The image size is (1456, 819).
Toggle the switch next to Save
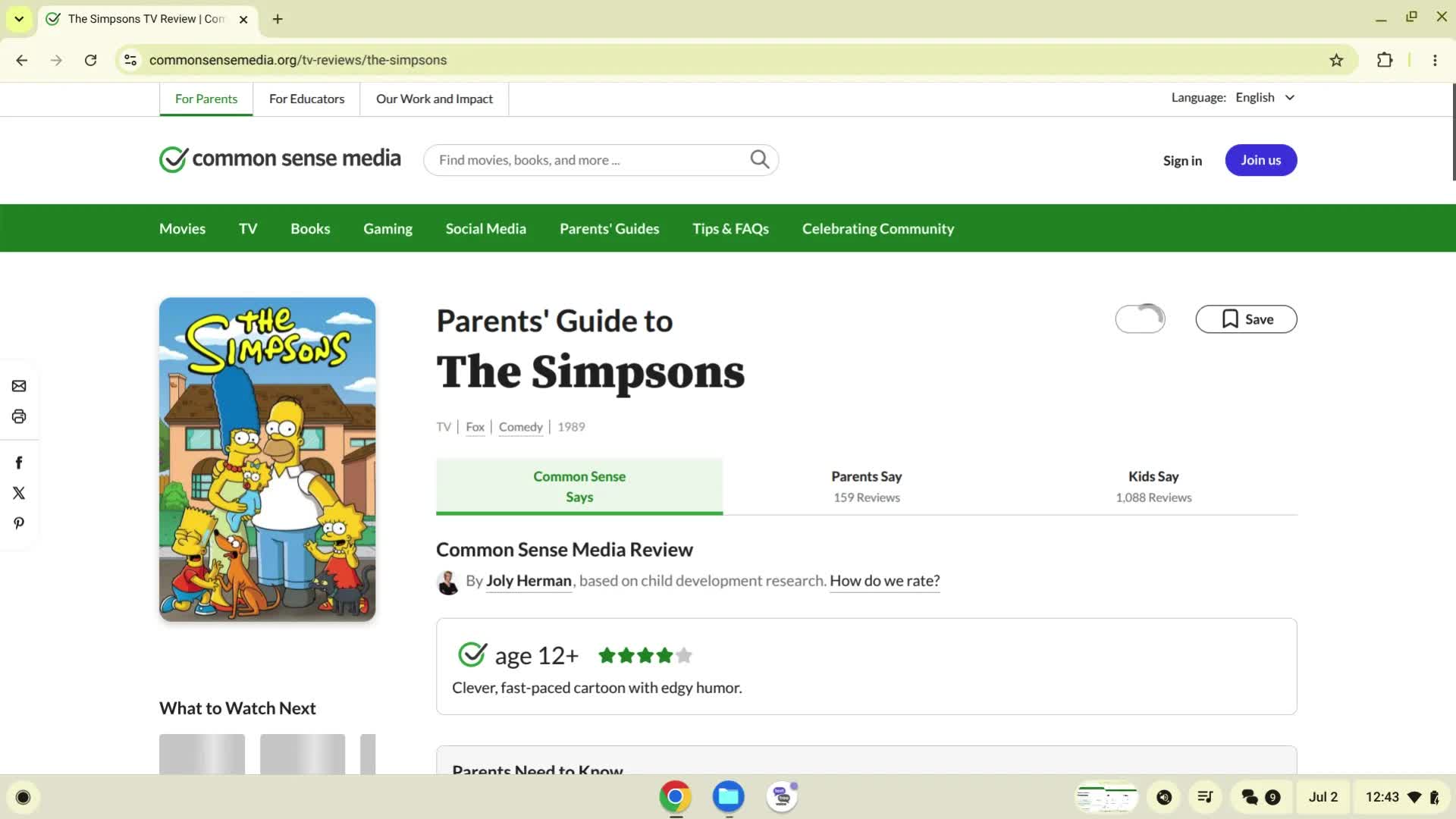pyautogui.click(x=1140, y=319)
